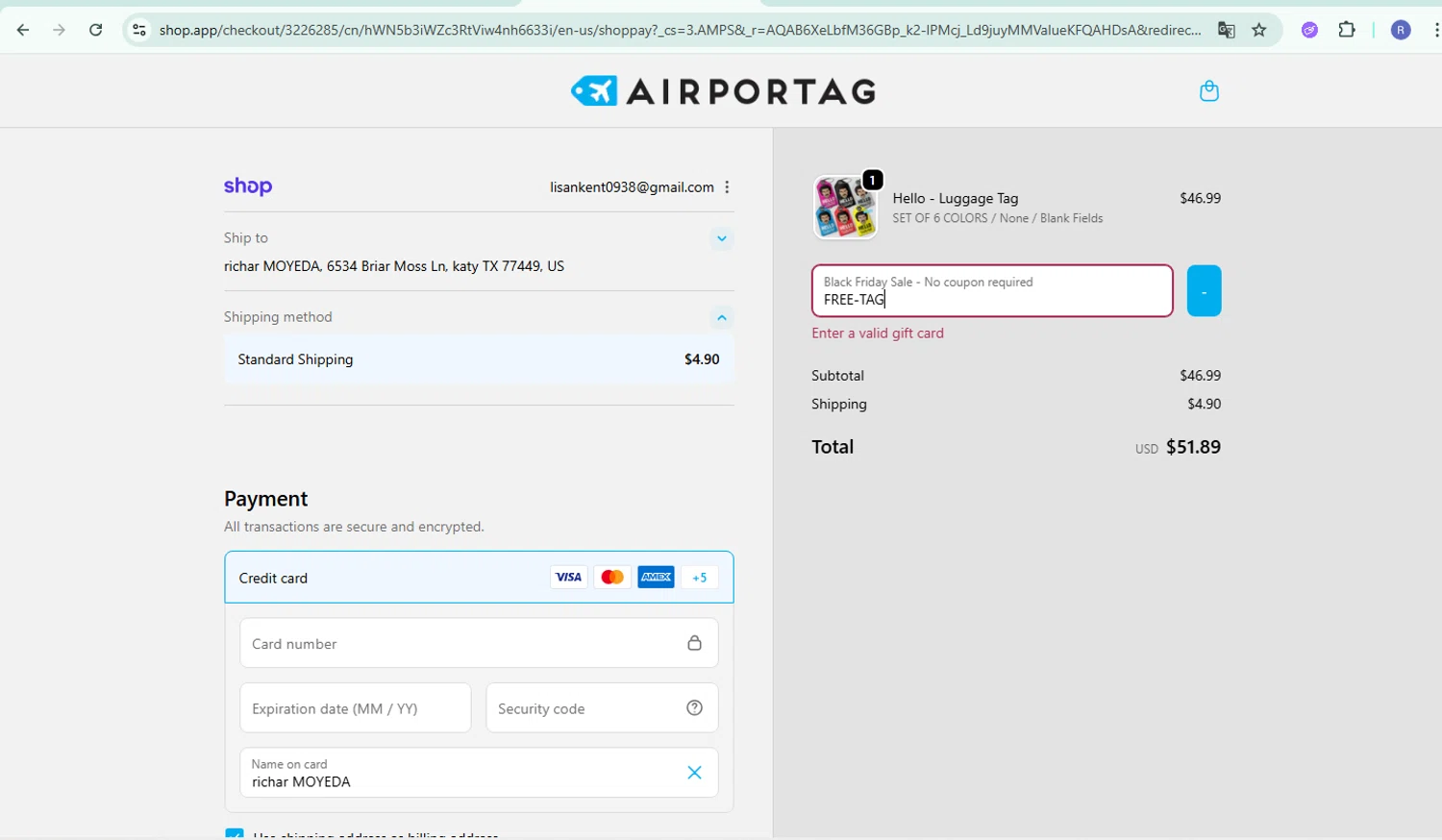Show the +5 more card types
The width and height of the screenshot is (1442, 840).
point(699,578)
